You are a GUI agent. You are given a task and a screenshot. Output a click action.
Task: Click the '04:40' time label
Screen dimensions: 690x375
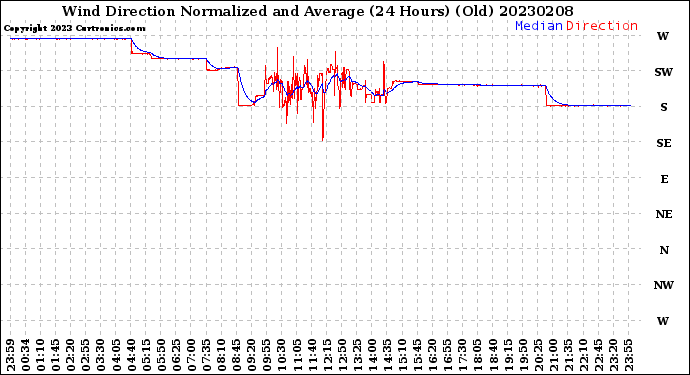pos(131,355)
